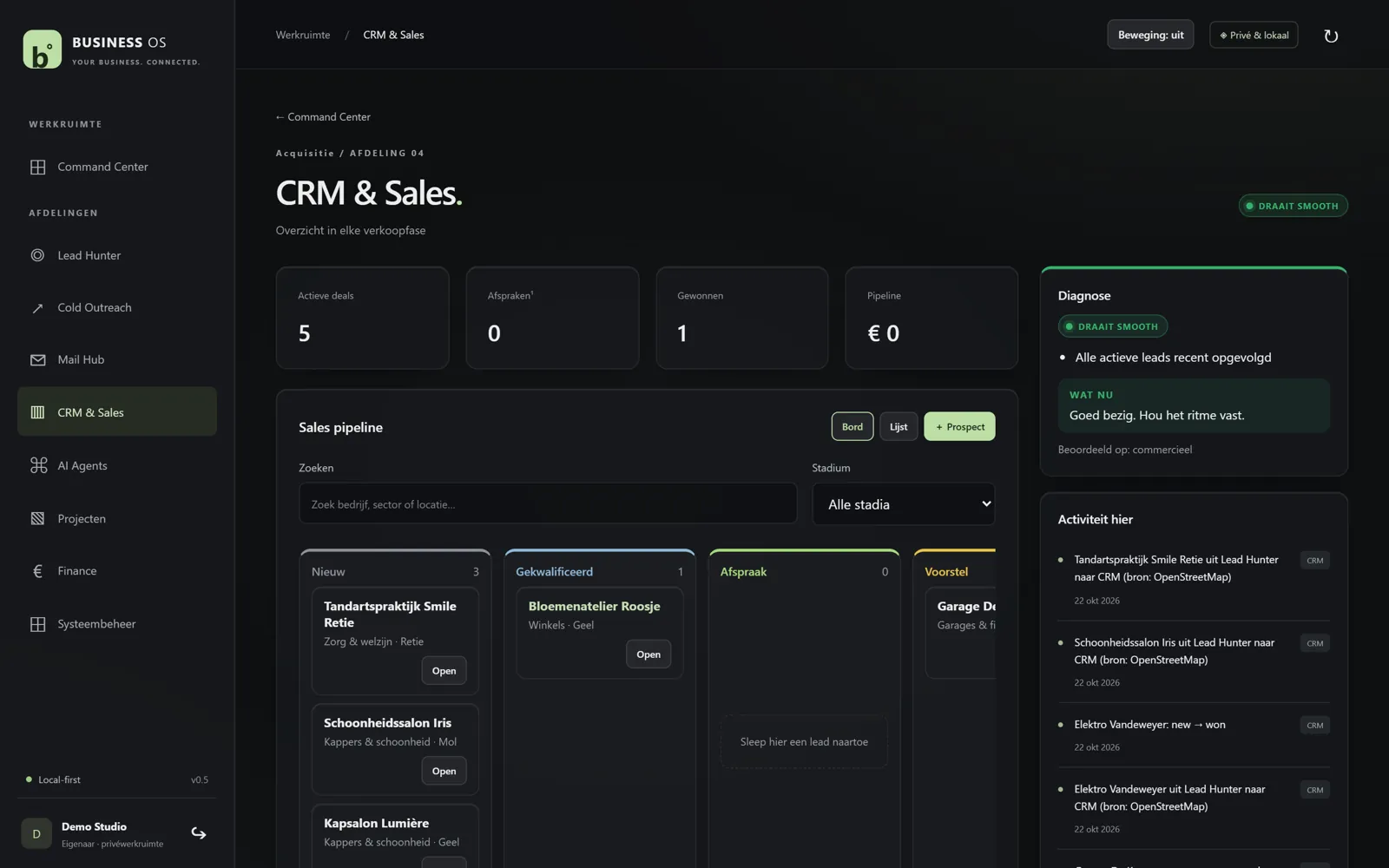Click Elektro Vandeweyer: new → won activity

[x=1149, y=725]
